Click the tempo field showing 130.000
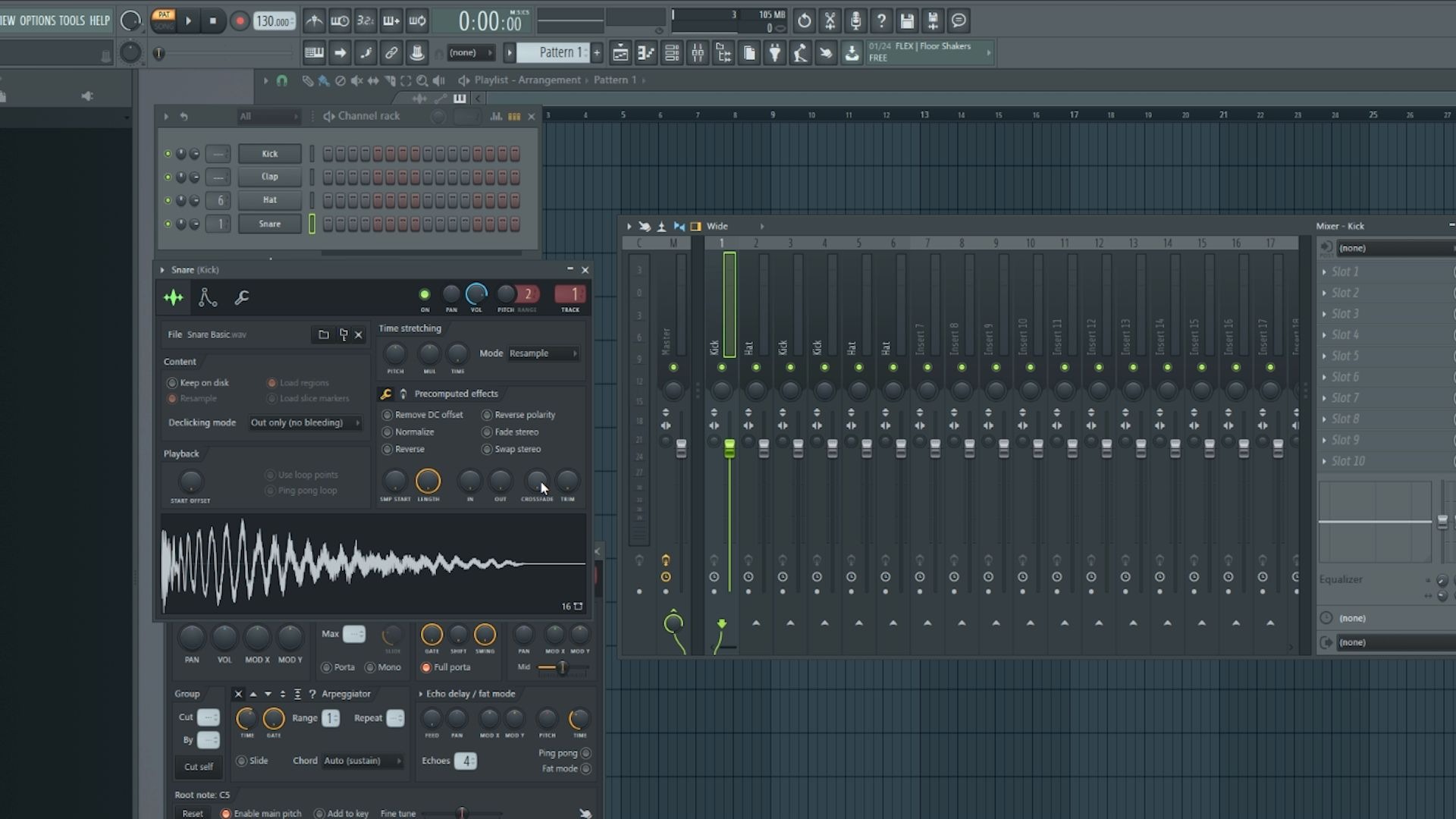The width and height of the screenshot is (1456, 819). point(274,21)
